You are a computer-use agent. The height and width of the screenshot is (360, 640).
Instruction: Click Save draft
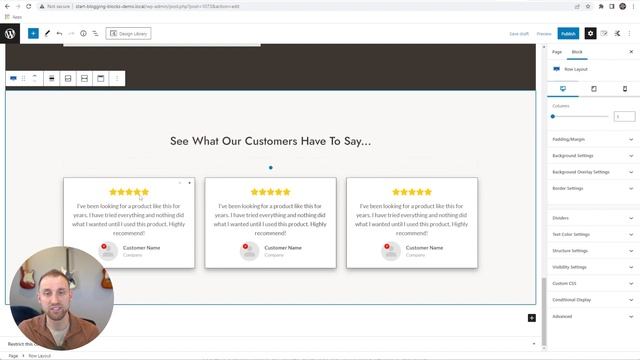coord(519,34)
